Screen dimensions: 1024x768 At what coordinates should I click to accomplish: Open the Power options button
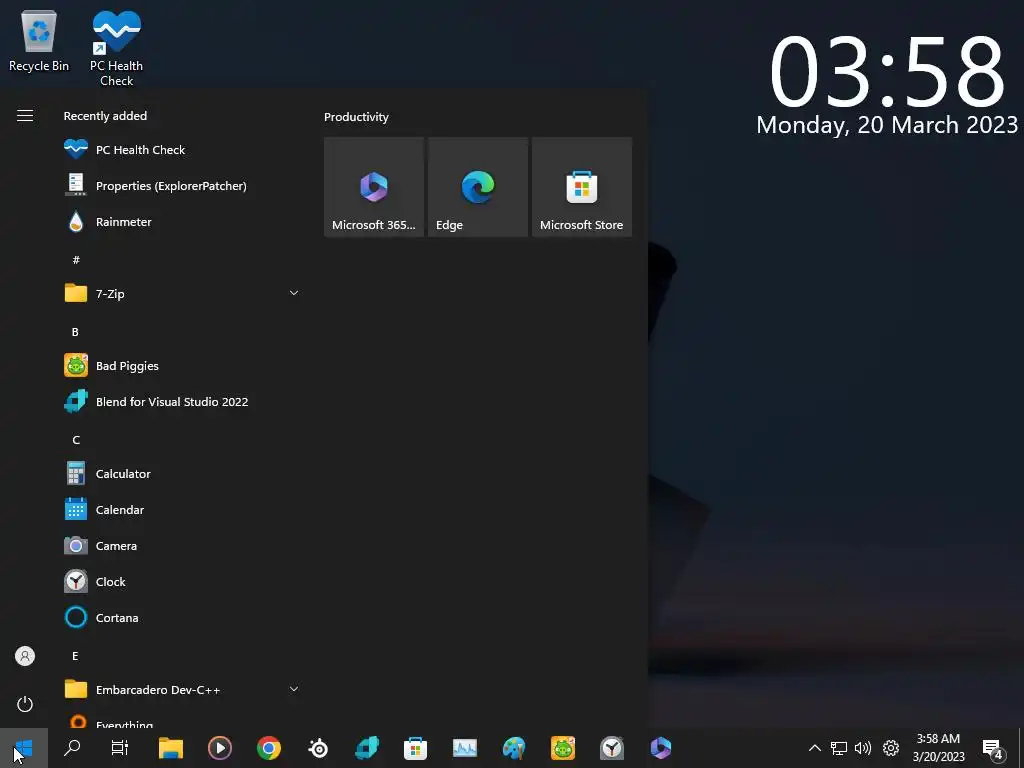point(25,704)
